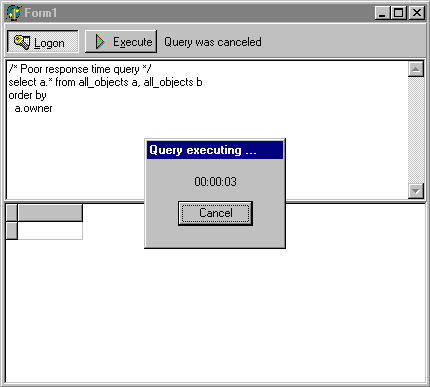The height and width of the screenshot is (387, 430).
Task: Click the scroll up arrow in SQL editor
Action: coord(416,69)
